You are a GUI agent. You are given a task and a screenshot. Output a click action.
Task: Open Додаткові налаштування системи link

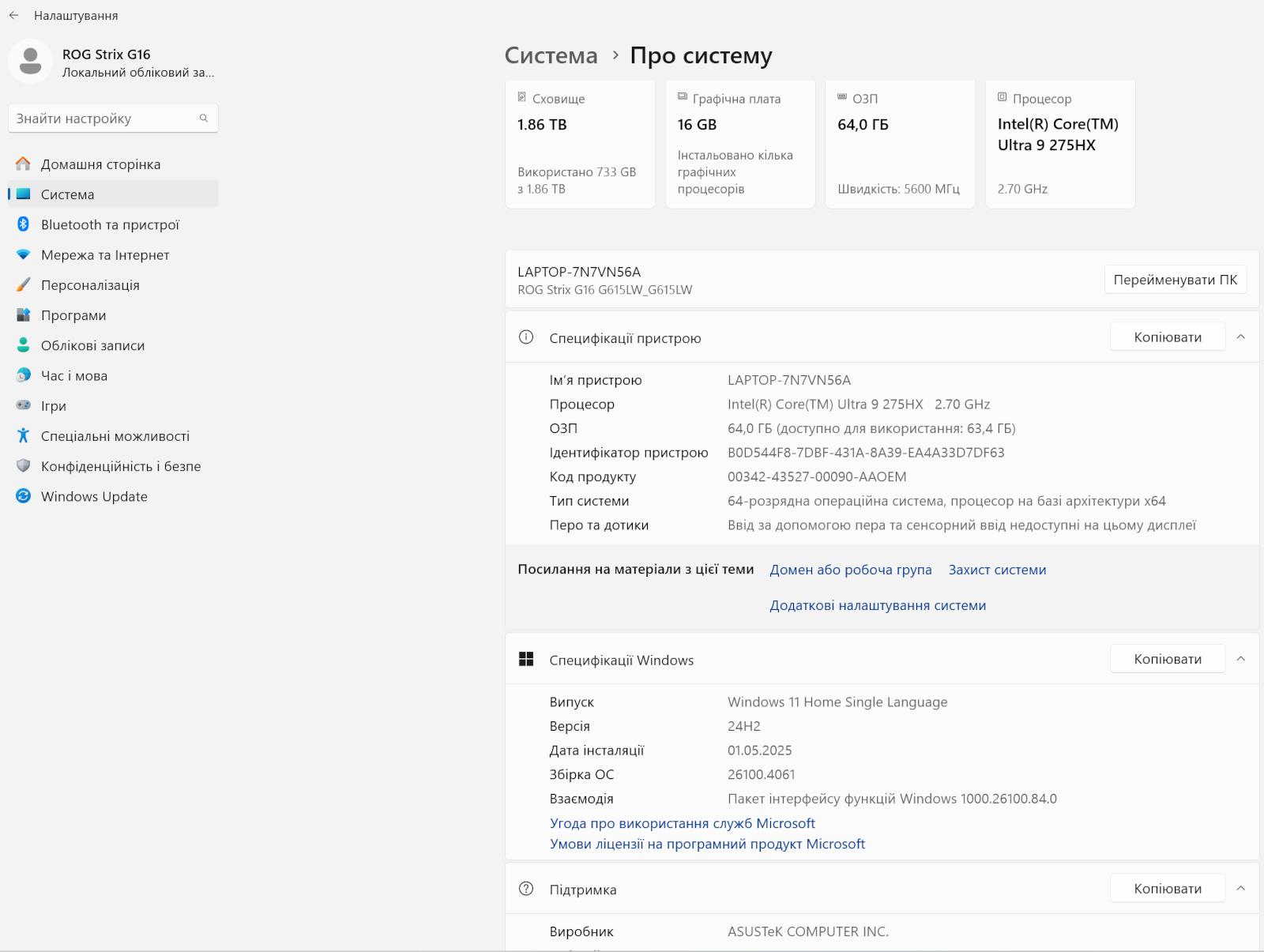pos(878,605)
